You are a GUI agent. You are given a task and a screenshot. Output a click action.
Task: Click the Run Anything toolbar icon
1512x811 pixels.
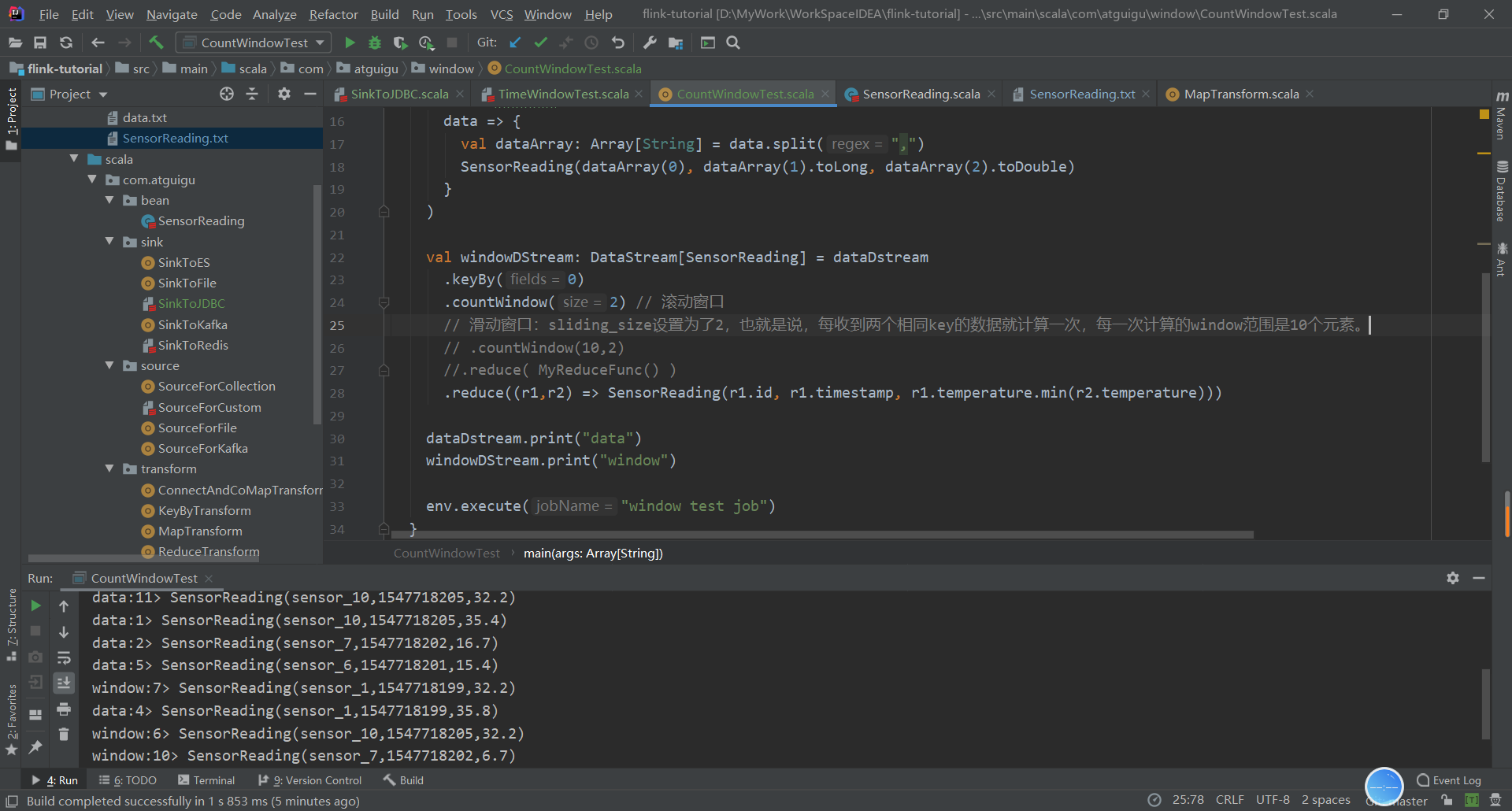point(708,43)
